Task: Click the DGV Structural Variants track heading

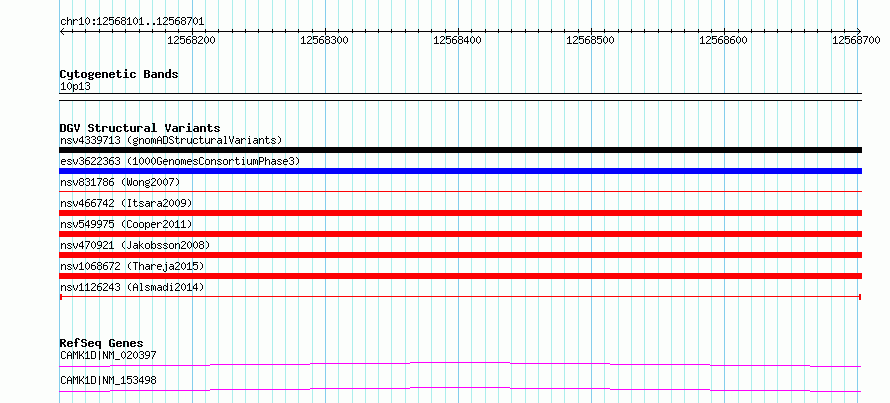Action: tap(140, 128)
